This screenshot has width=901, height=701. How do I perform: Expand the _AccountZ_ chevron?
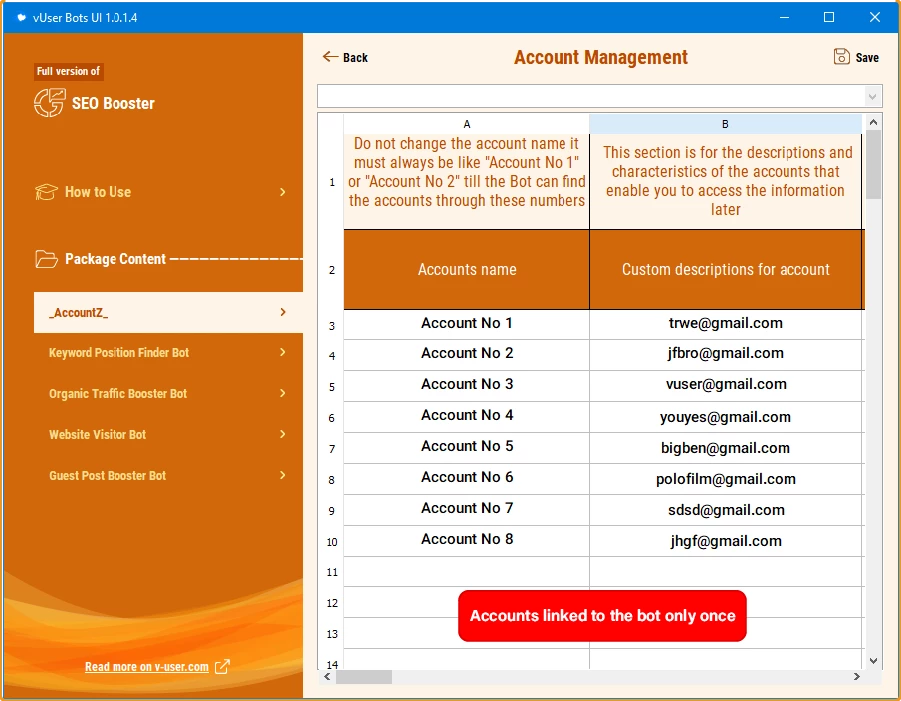[x=283, y=312]
